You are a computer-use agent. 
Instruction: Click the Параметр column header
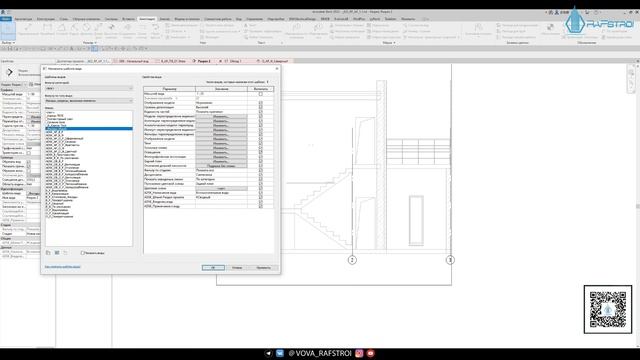click(x=169, y=89)
